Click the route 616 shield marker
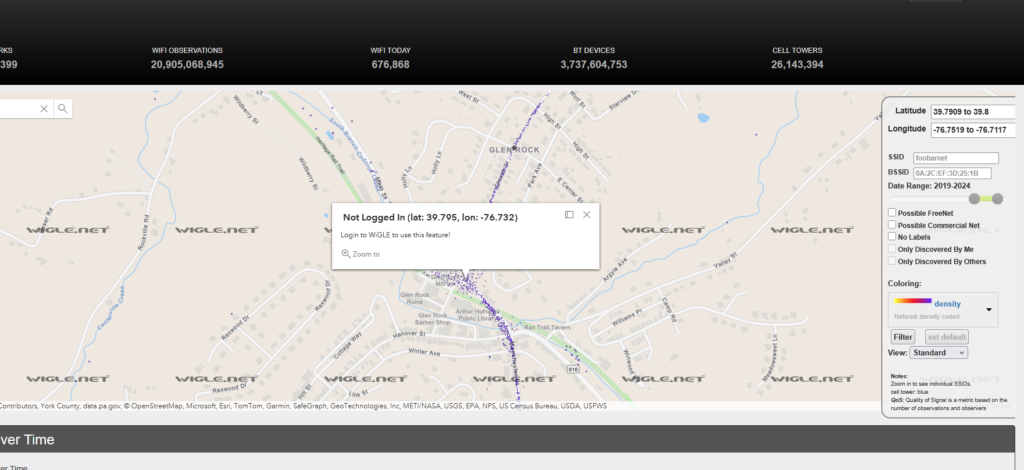The image size is (1024, 470). 573,369
